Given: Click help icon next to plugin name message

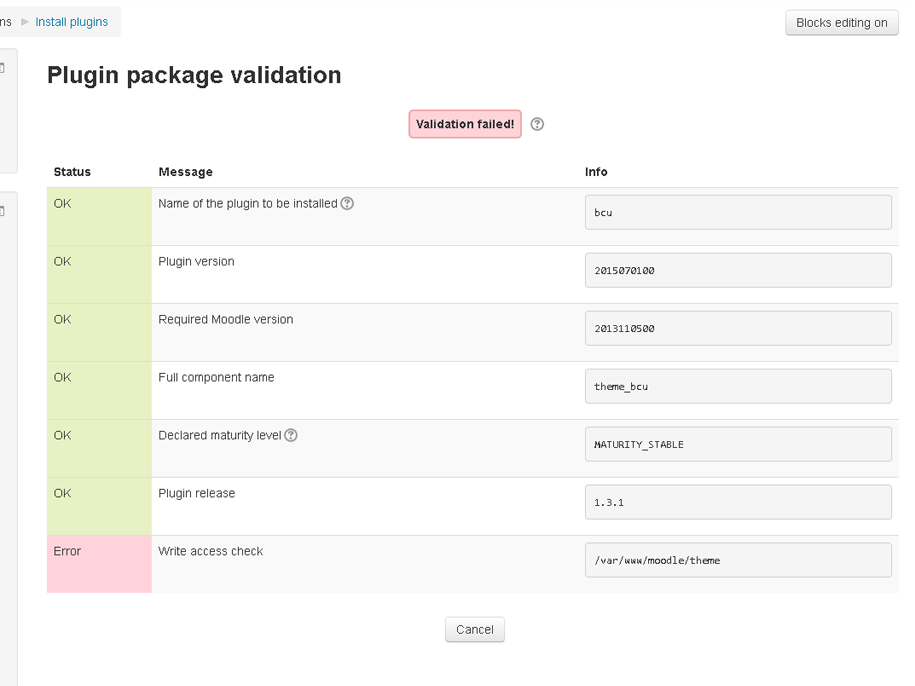Looking at the screenshot, I should click(347, 203).
